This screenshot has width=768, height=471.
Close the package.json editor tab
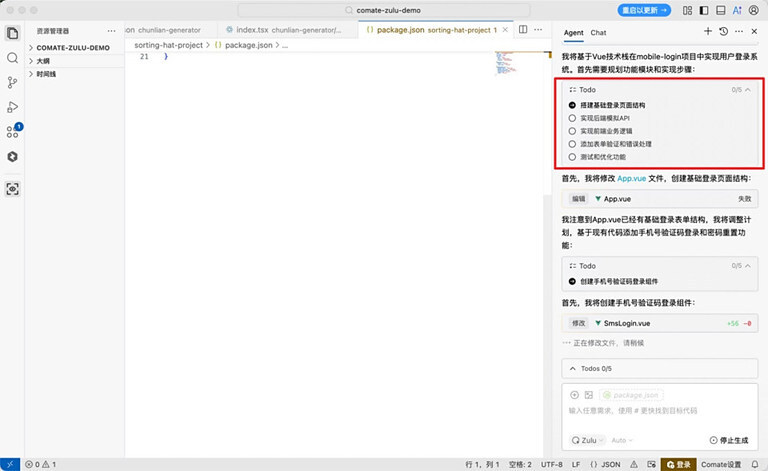(x=505, y=30)
